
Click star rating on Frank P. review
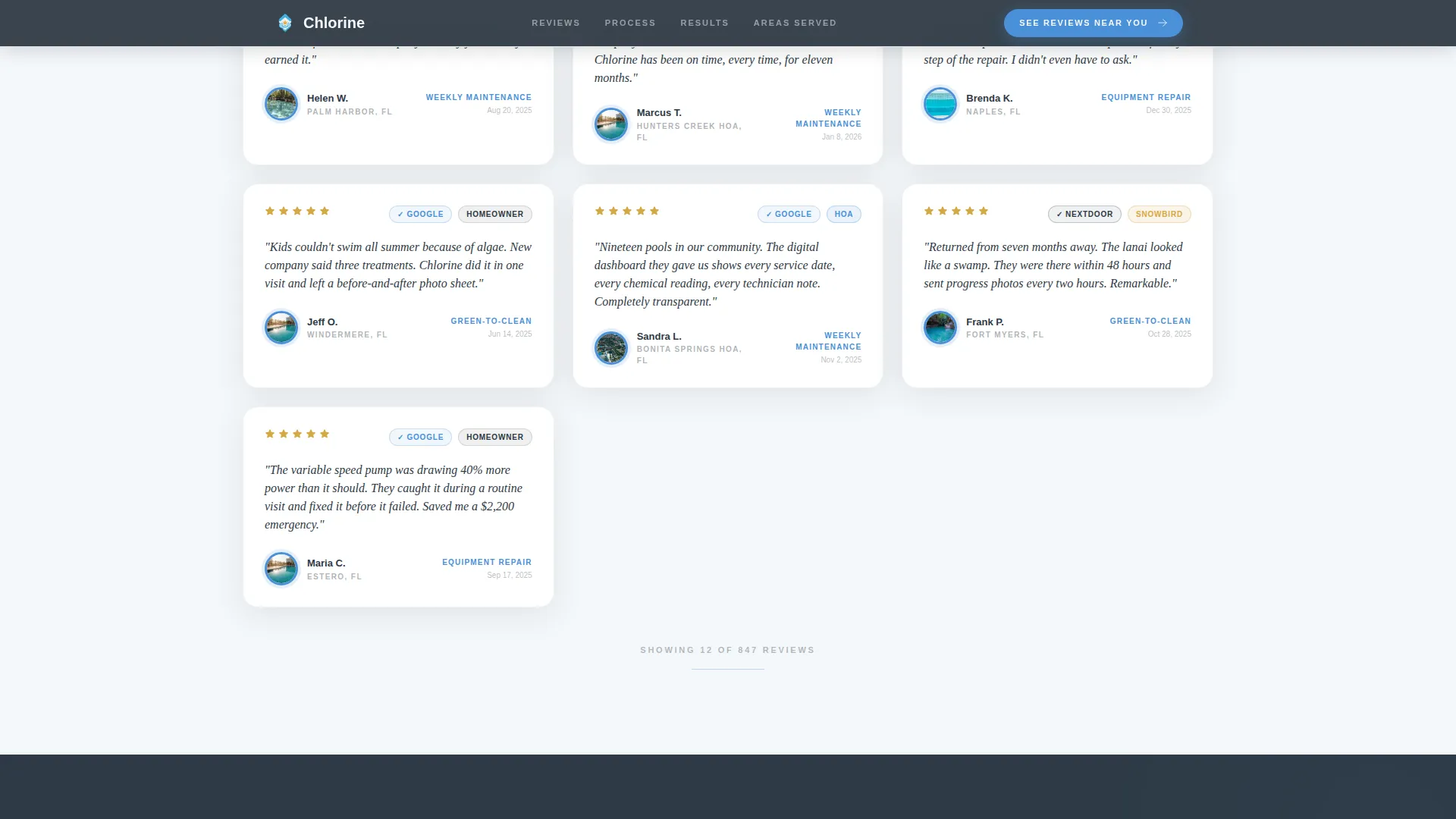(956, 211)
